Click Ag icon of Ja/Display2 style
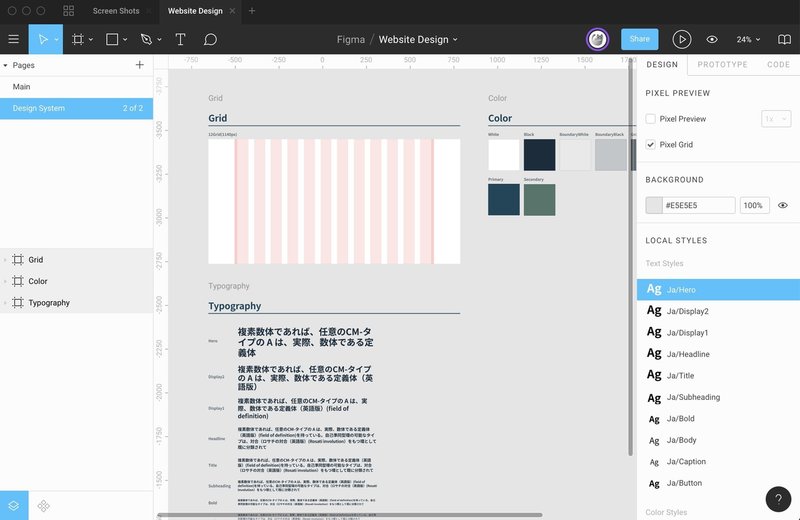The height and width of the screenshot is (520, 800). tap(654, 310)
